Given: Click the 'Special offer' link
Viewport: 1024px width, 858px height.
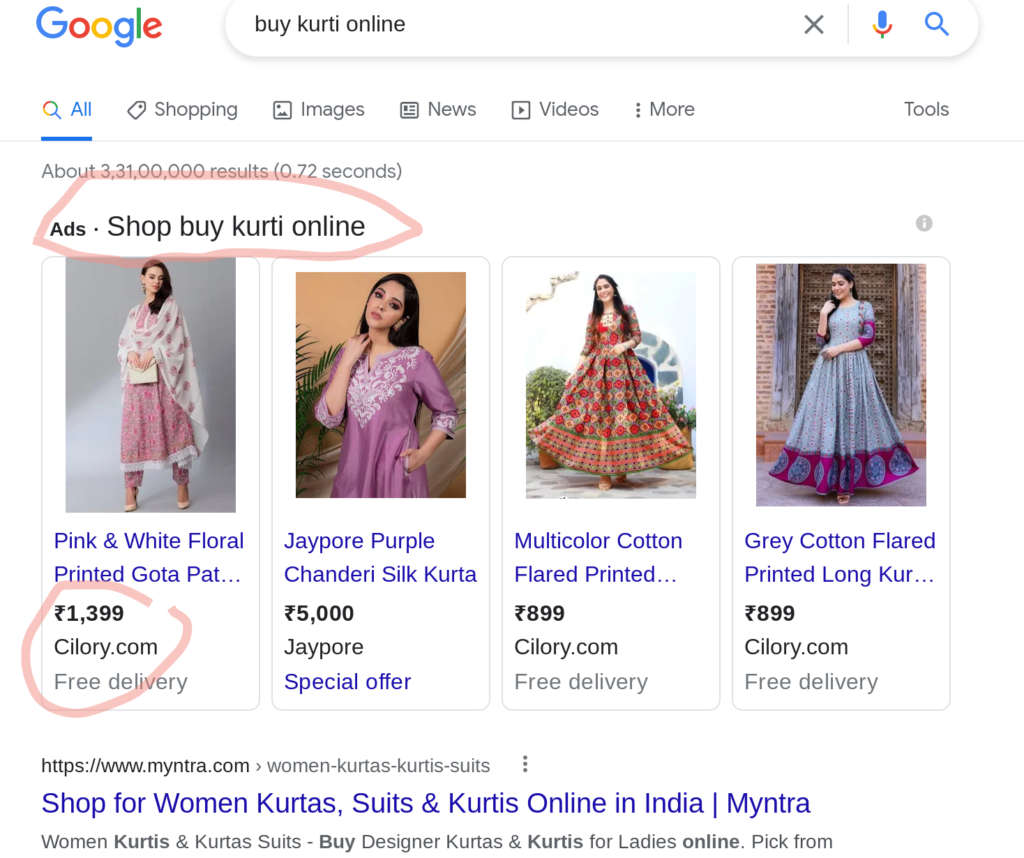Looking at the screenshot, I should 347,682.
